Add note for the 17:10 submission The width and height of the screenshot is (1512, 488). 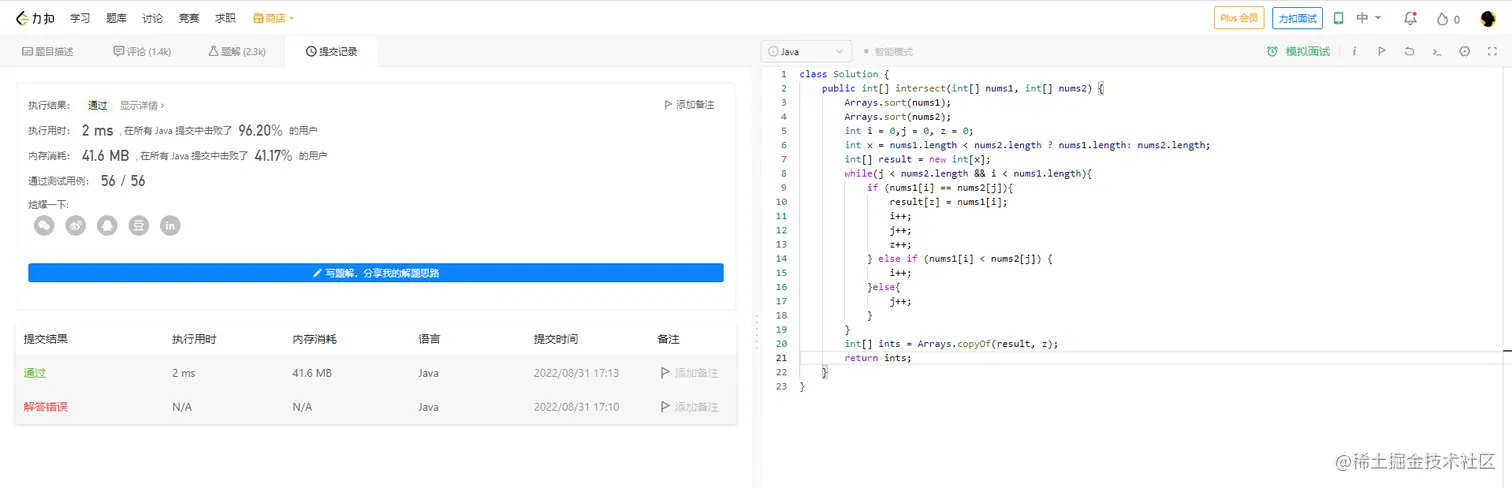pyautogui.click(x=689, y=407)
